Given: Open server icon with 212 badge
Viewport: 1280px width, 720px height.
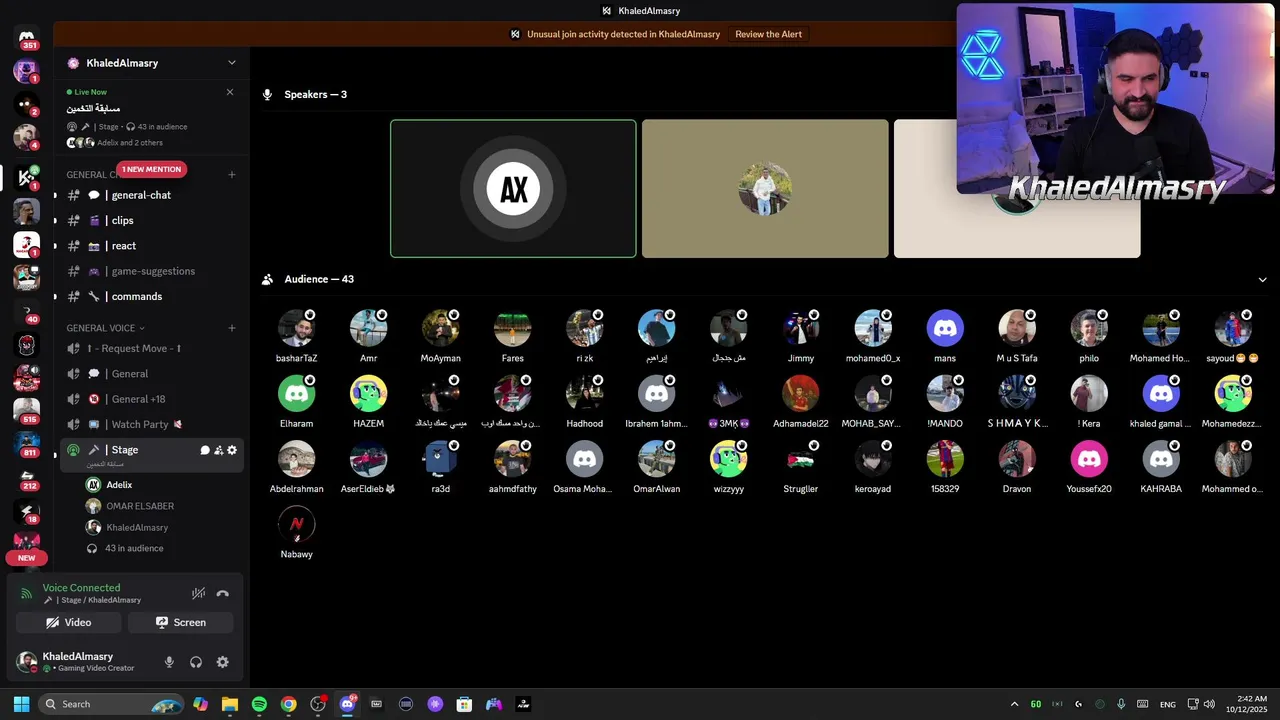Looking at the screenshot, I should click(x=27, y=479).
